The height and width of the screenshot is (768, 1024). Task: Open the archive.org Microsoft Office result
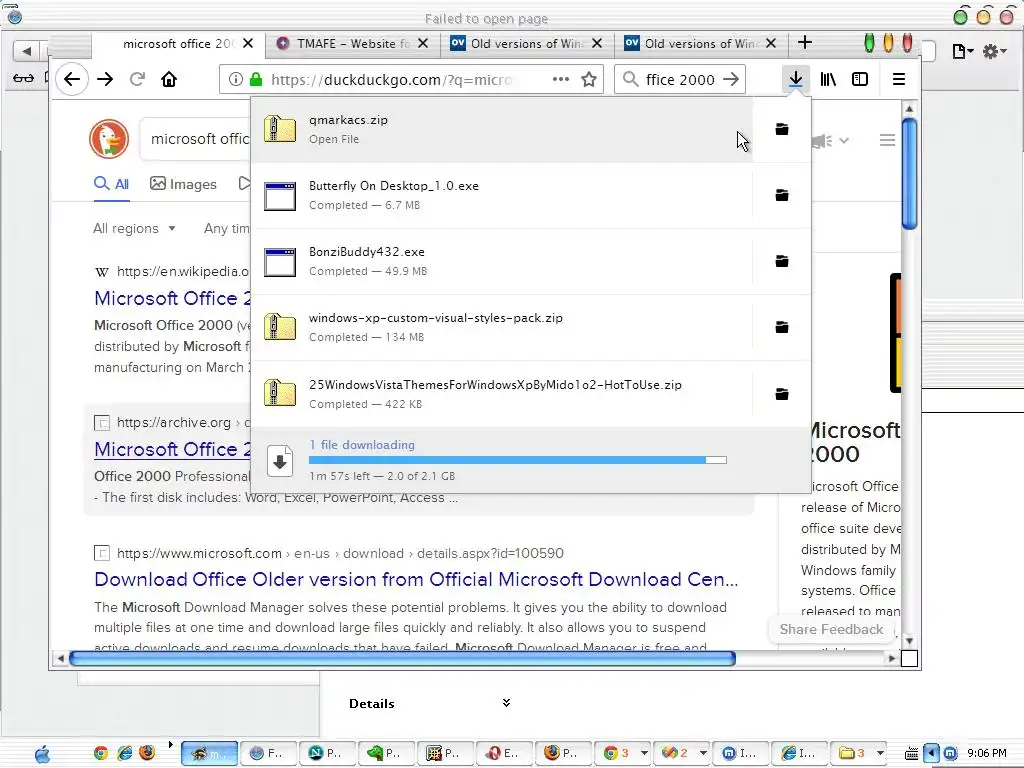point(172,449)
